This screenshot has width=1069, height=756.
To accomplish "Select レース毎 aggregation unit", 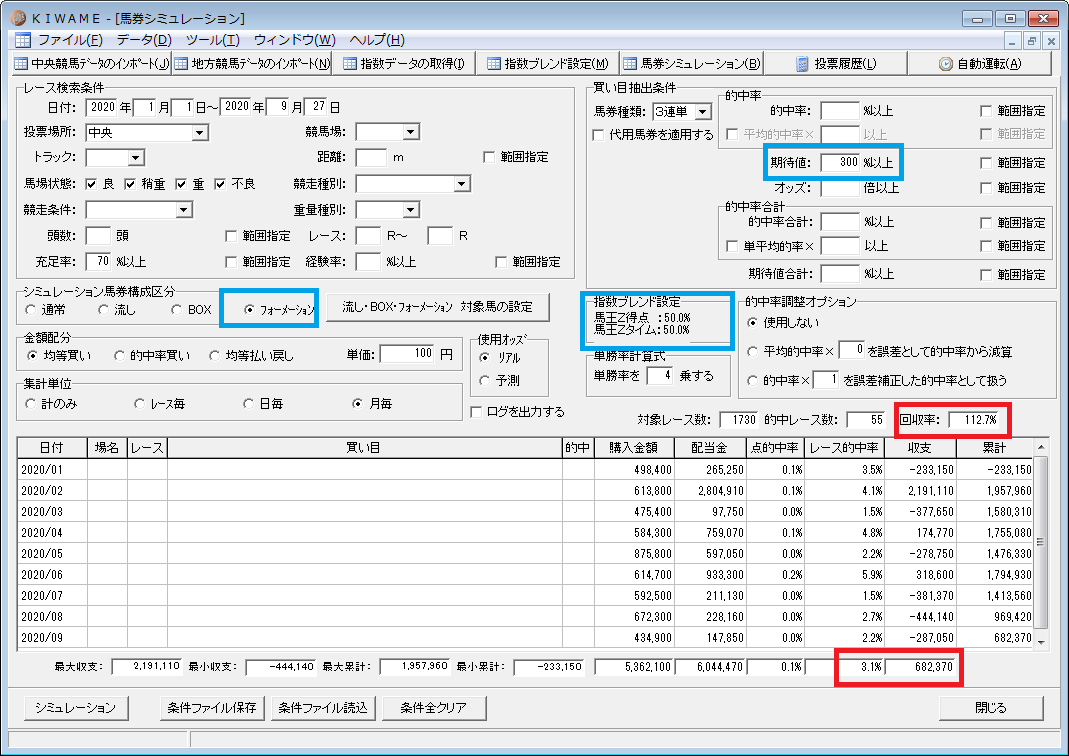I will click(x=140, y=404).
